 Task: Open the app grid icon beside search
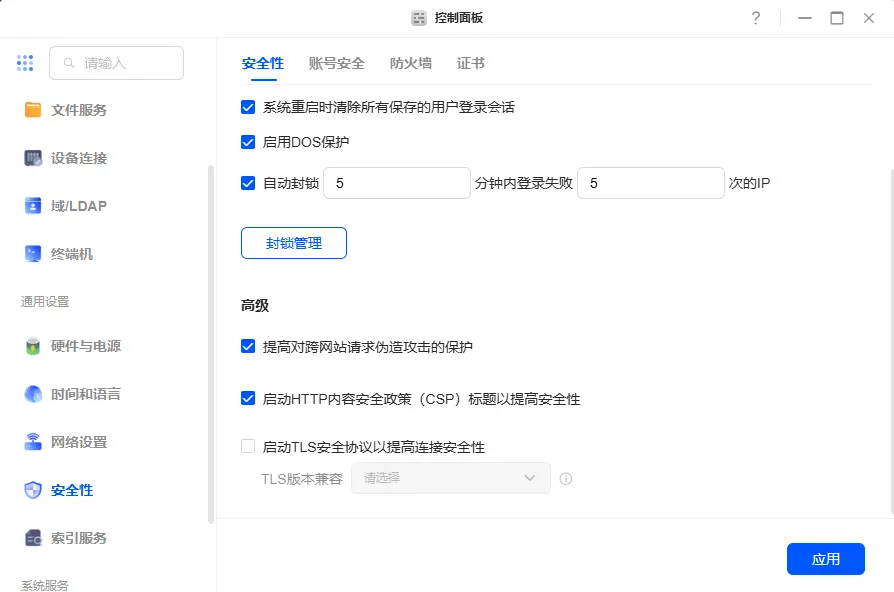[x=25, y=63]
